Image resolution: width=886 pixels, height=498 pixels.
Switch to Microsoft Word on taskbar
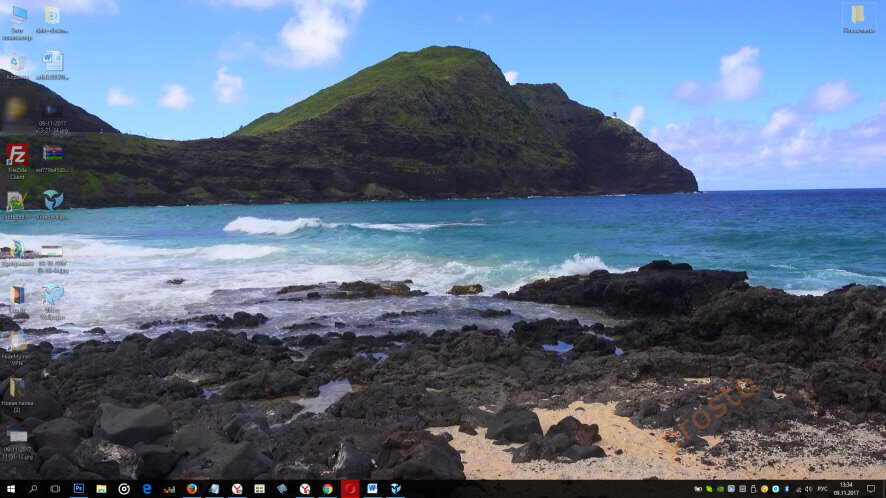(x=372, y=489)
